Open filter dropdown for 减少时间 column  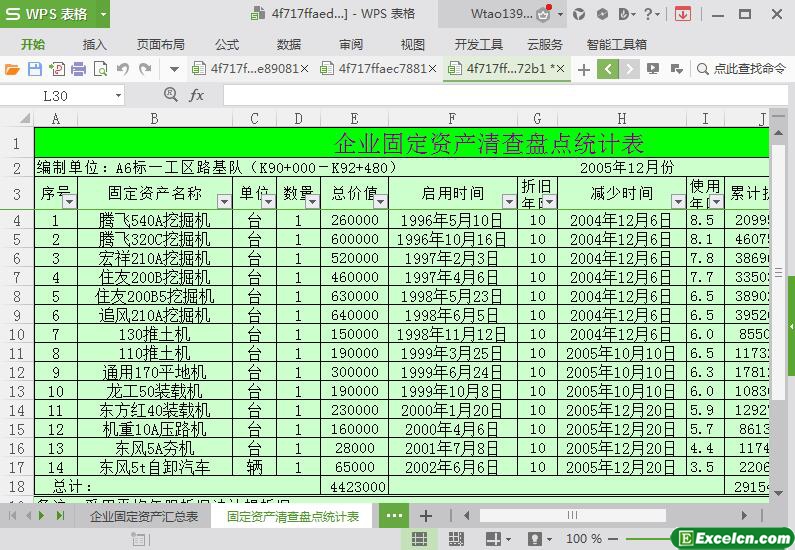coord(678,202)
